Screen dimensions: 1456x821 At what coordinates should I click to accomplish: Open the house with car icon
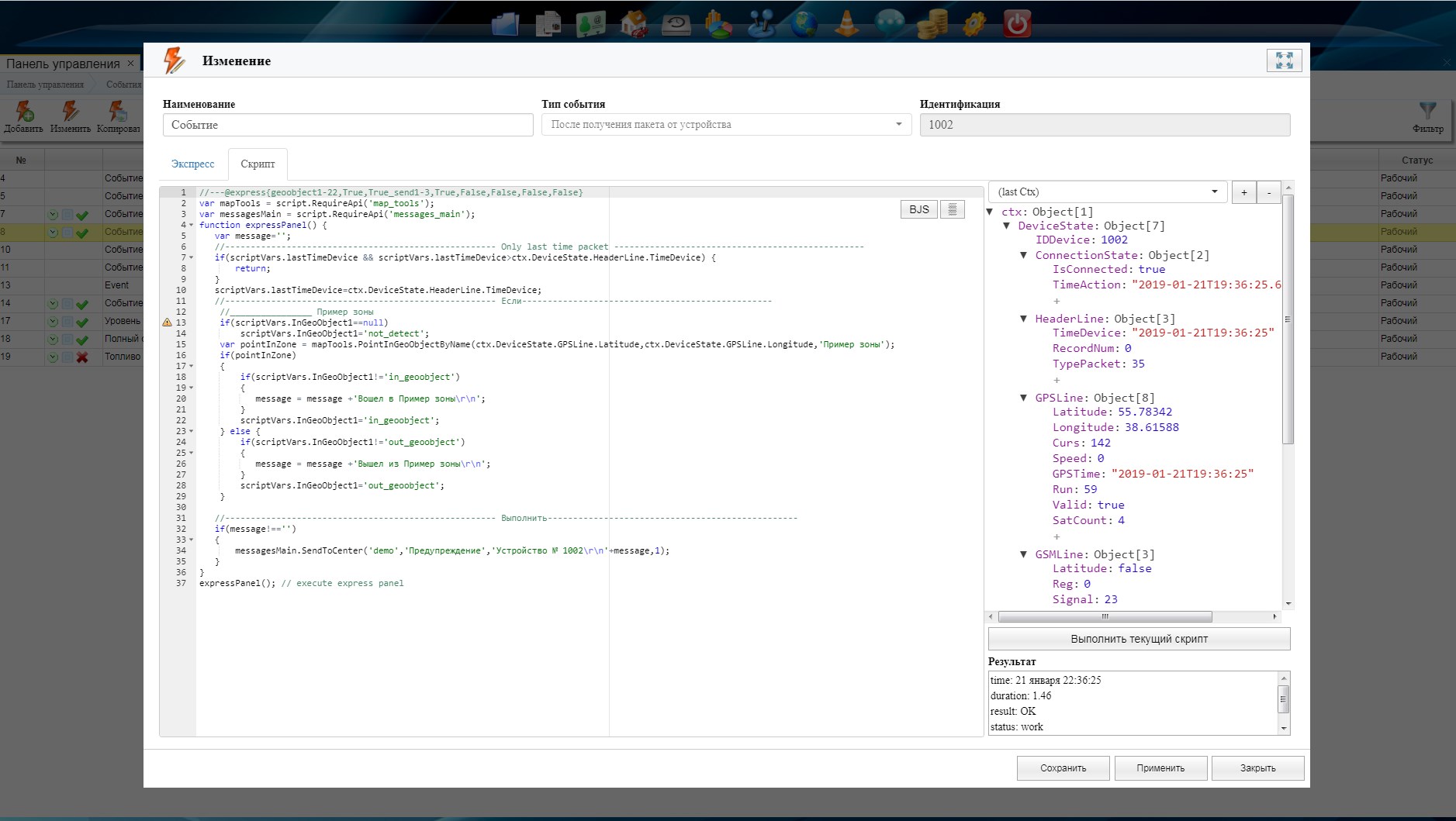pos(634,23)
